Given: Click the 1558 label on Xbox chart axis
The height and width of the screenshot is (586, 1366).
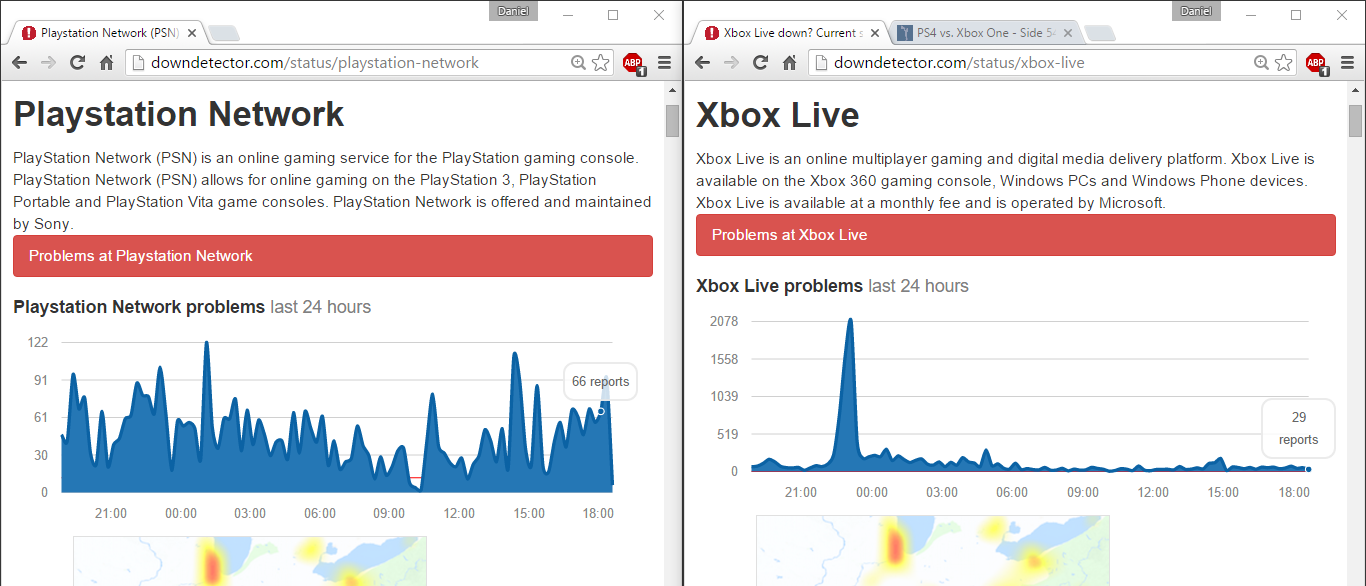Looking at the screenshot, I should tap(722, 359).
